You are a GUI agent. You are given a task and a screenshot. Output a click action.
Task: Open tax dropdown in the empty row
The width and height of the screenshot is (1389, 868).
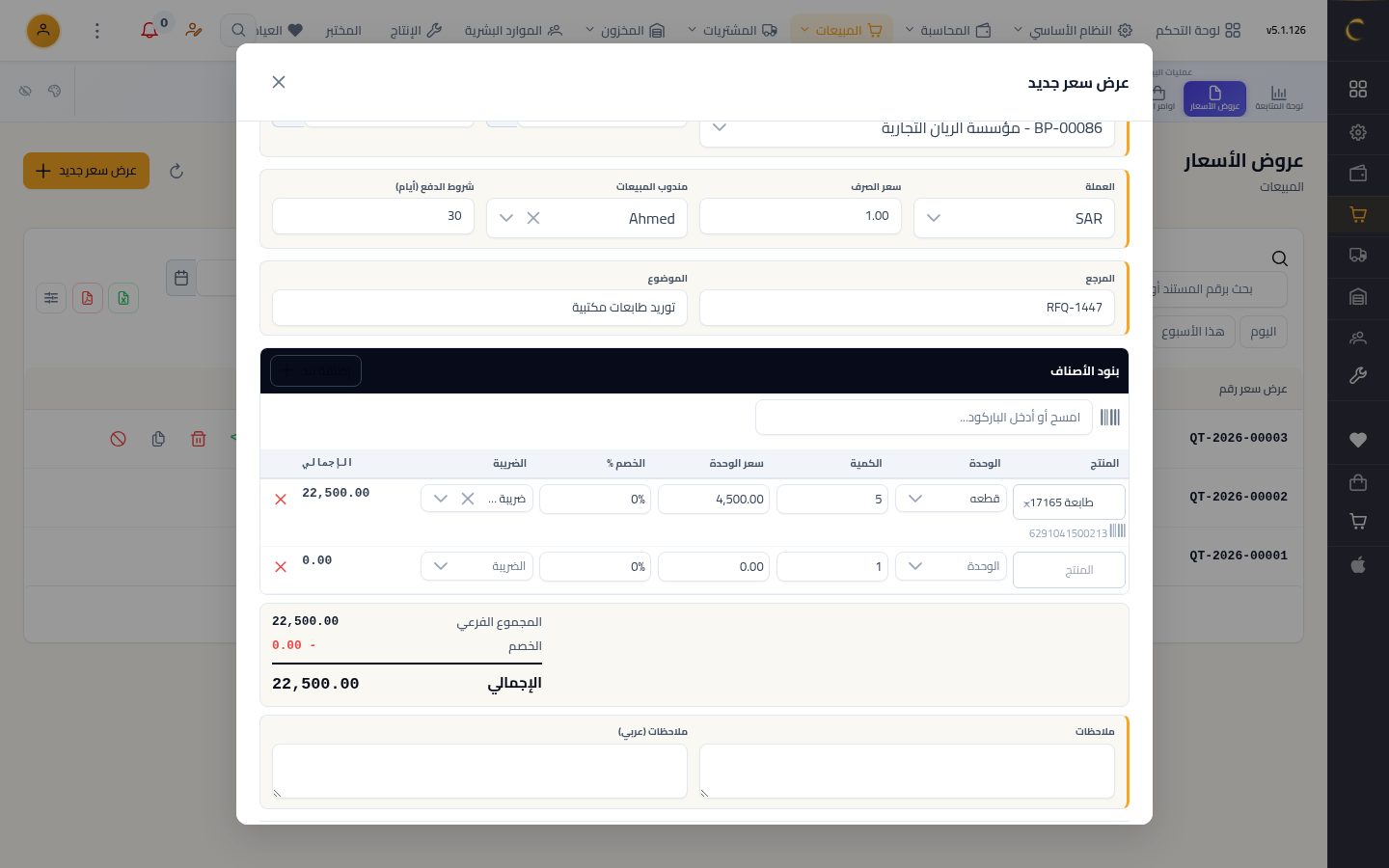click(477, 566)
